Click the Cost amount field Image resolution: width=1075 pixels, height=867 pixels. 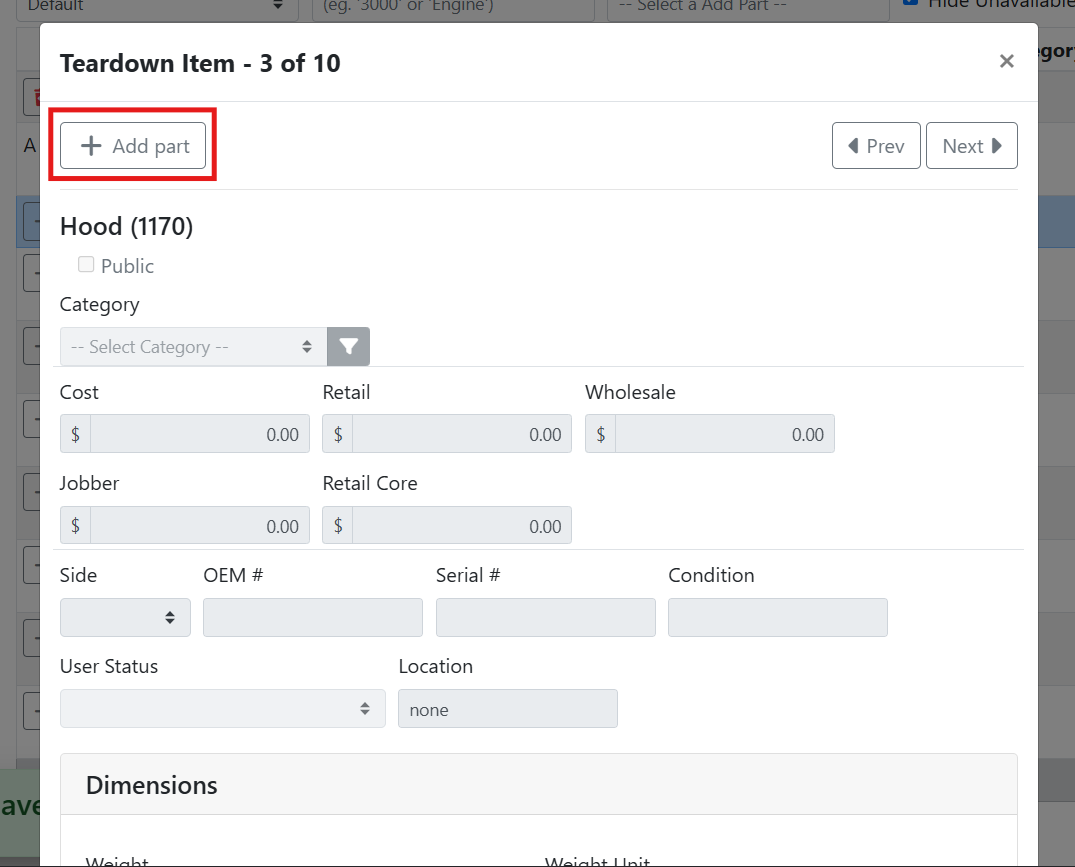[x=199, y=434]
